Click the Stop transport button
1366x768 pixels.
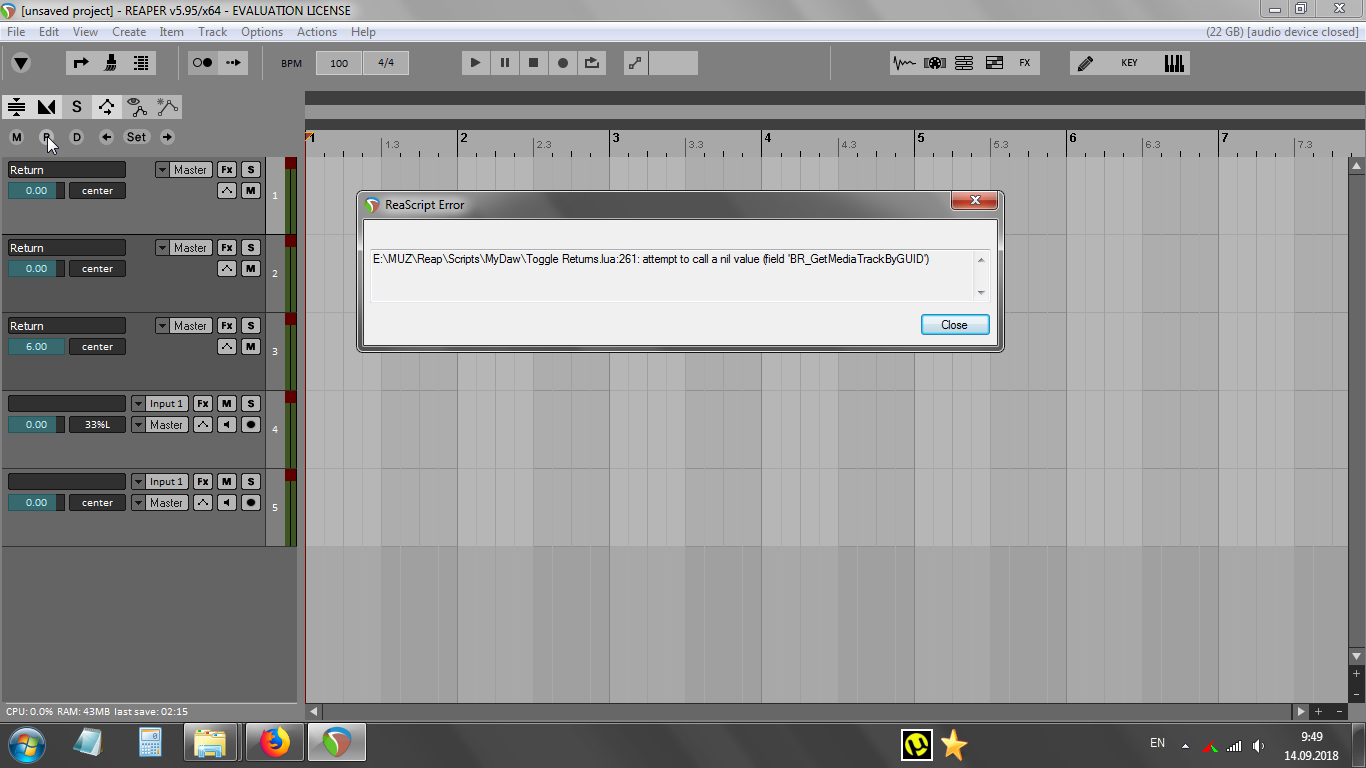click(x=534, y=63)
